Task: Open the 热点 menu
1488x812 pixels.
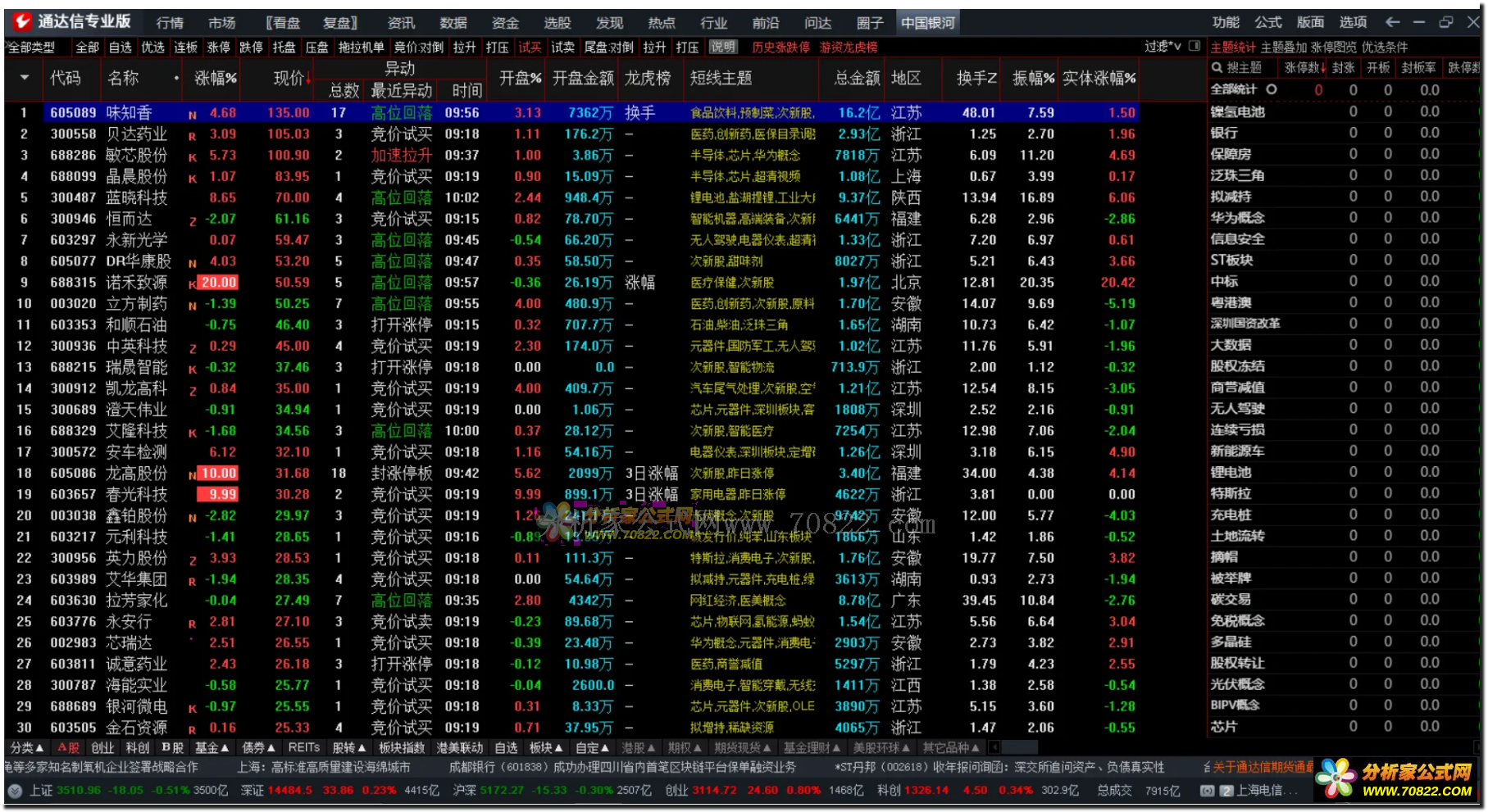Action: click(x=662, y=23)
